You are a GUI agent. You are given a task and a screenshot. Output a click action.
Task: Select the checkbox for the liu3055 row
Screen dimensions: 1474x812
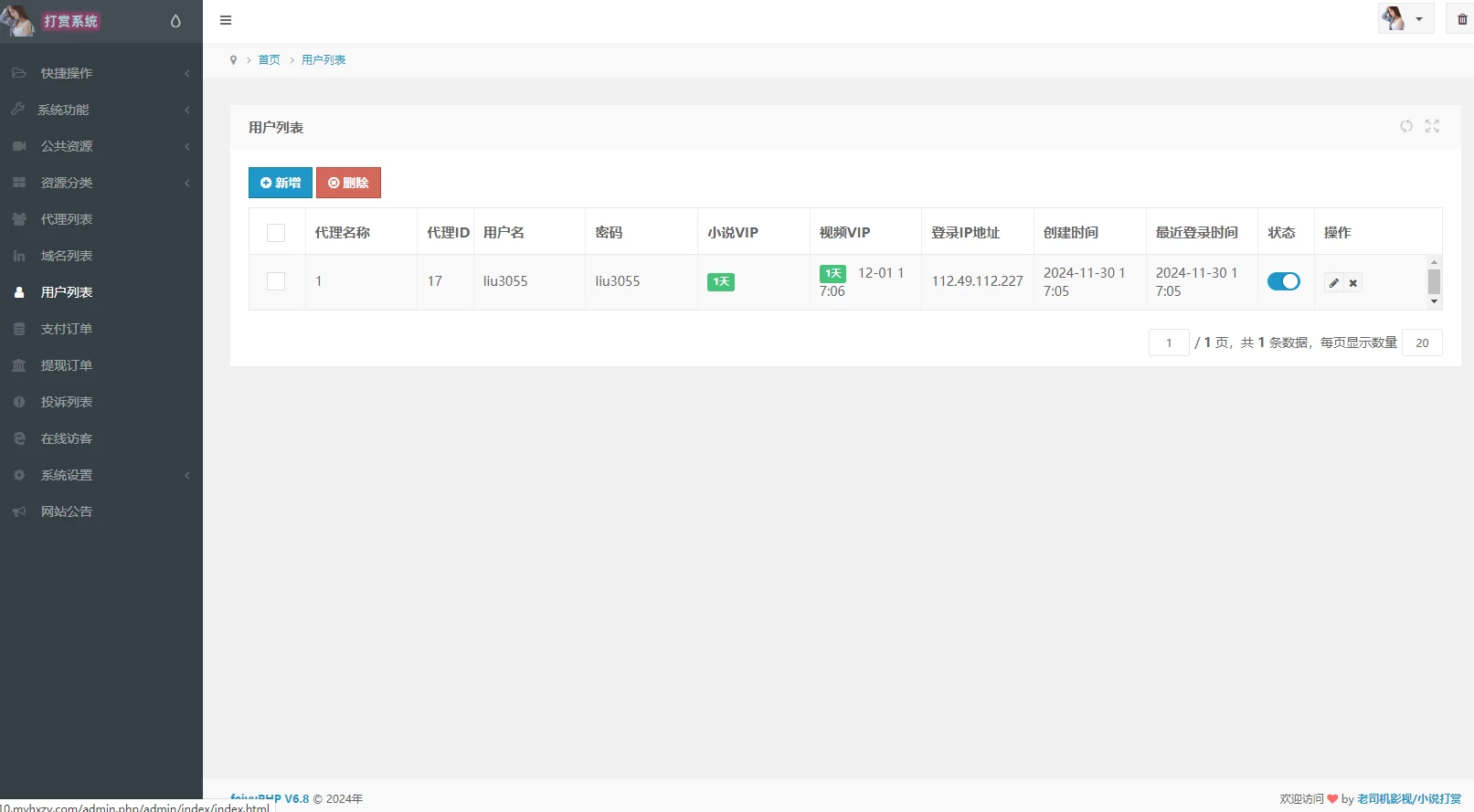pos(276,281)
